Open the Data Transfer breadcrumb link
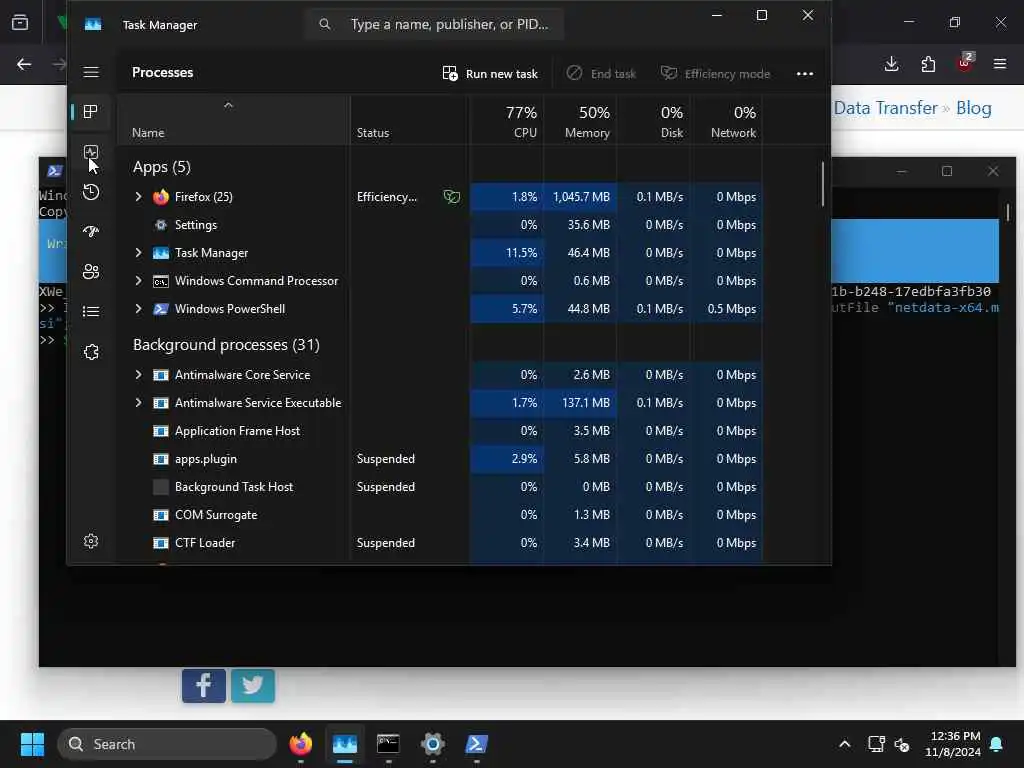 click(x=886, y=108)
